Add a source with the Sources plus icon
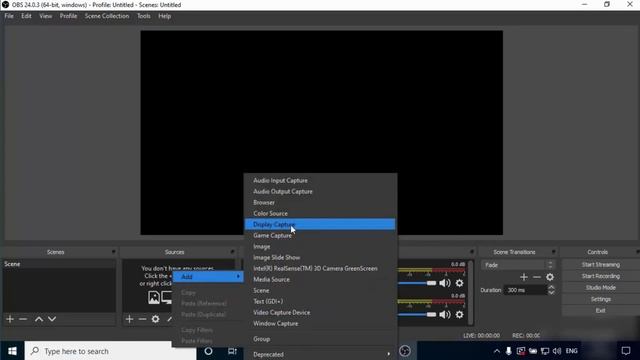The width and height of the screenshot is (640, 360). (129, 319)
